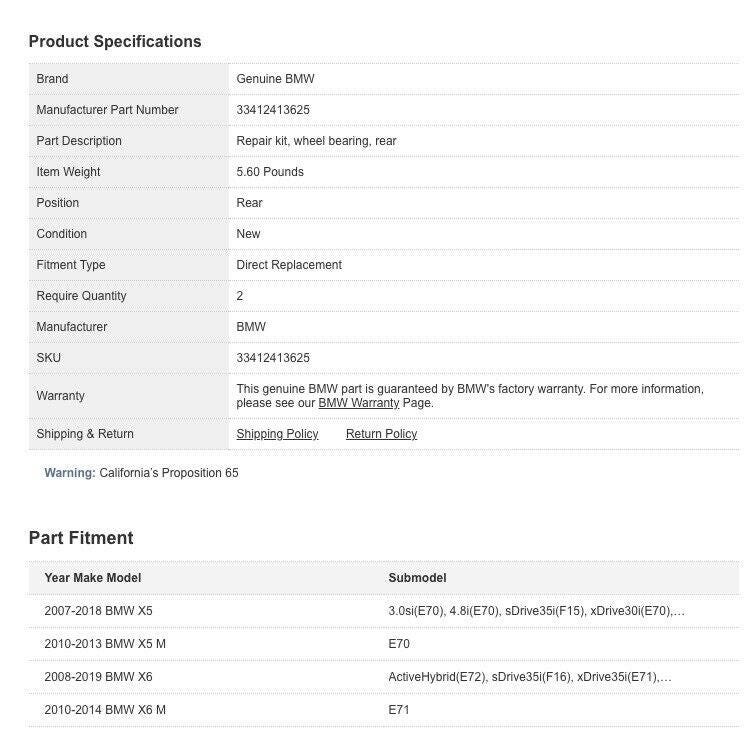This screenshot has height=745, width=754.
Task: Click the SKU number value
Action: (273, 358)
